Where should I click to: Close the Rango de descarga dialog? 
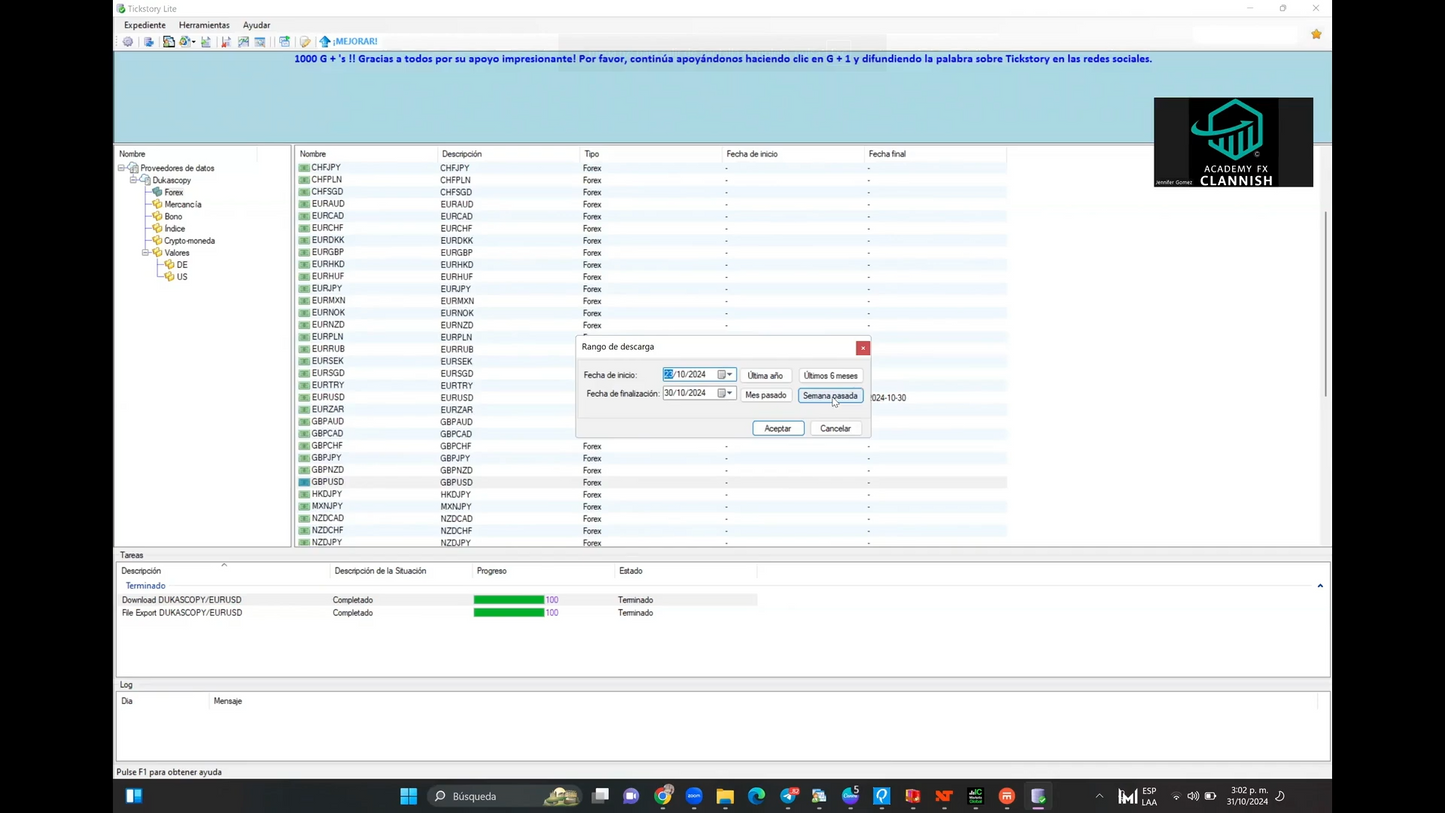tap(863, 348)
